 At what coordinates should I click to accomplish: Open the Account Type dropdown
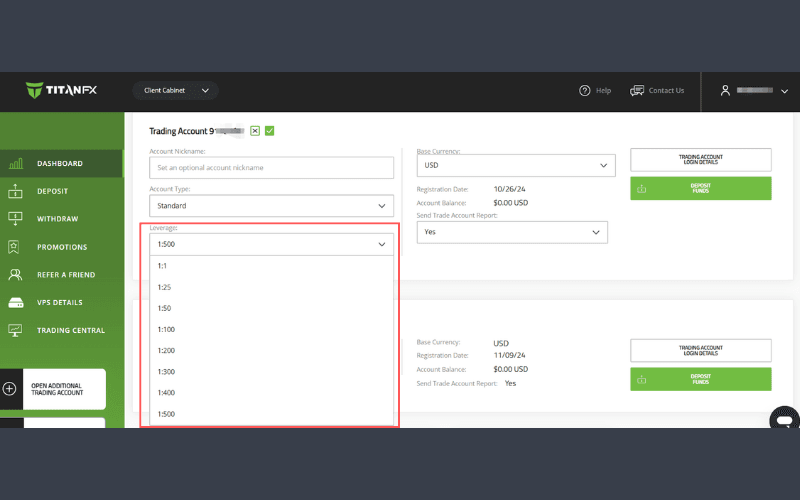pyautogui.click(x=271, y=206)
